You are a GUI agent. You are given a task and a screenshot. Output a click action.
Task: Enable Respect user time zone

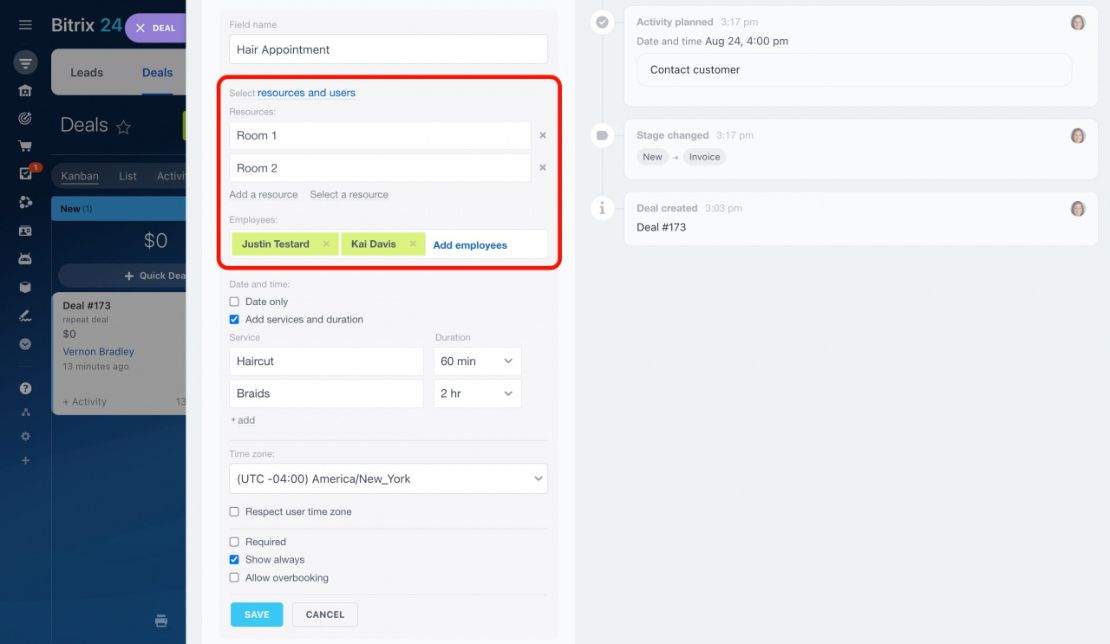(x=234, y=512)
